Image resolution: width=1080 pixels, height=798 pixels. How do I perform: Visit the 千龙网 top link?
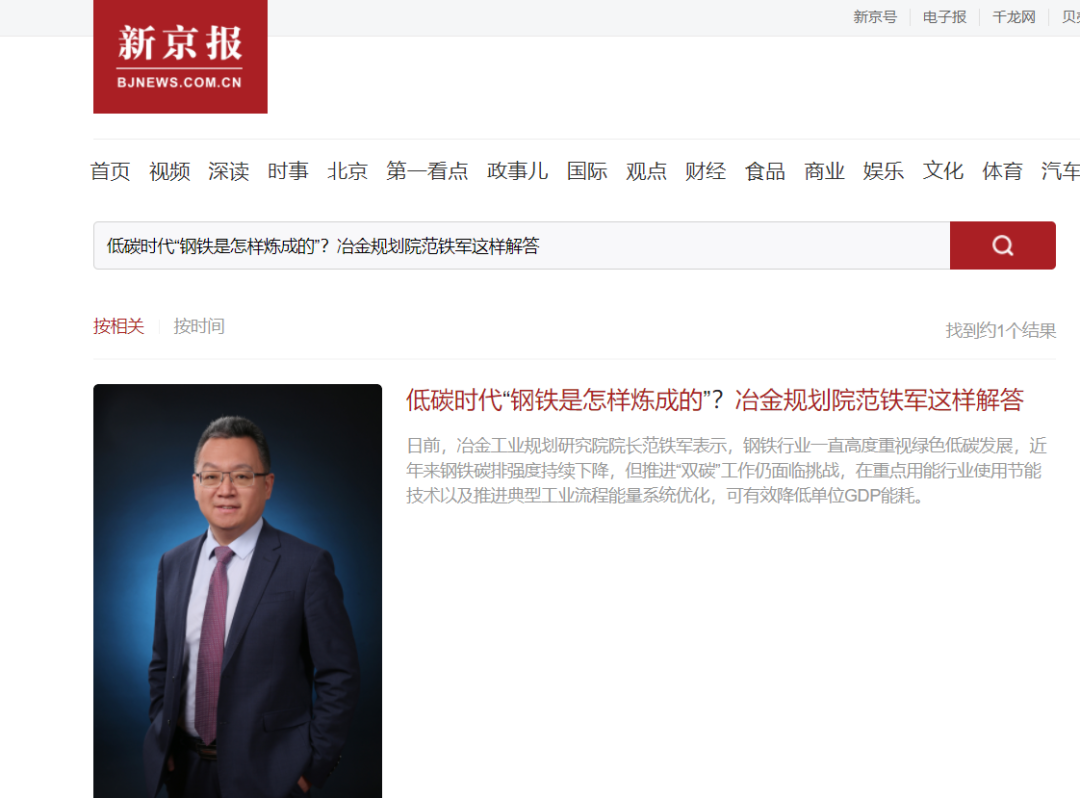(x=1014, y=17)
